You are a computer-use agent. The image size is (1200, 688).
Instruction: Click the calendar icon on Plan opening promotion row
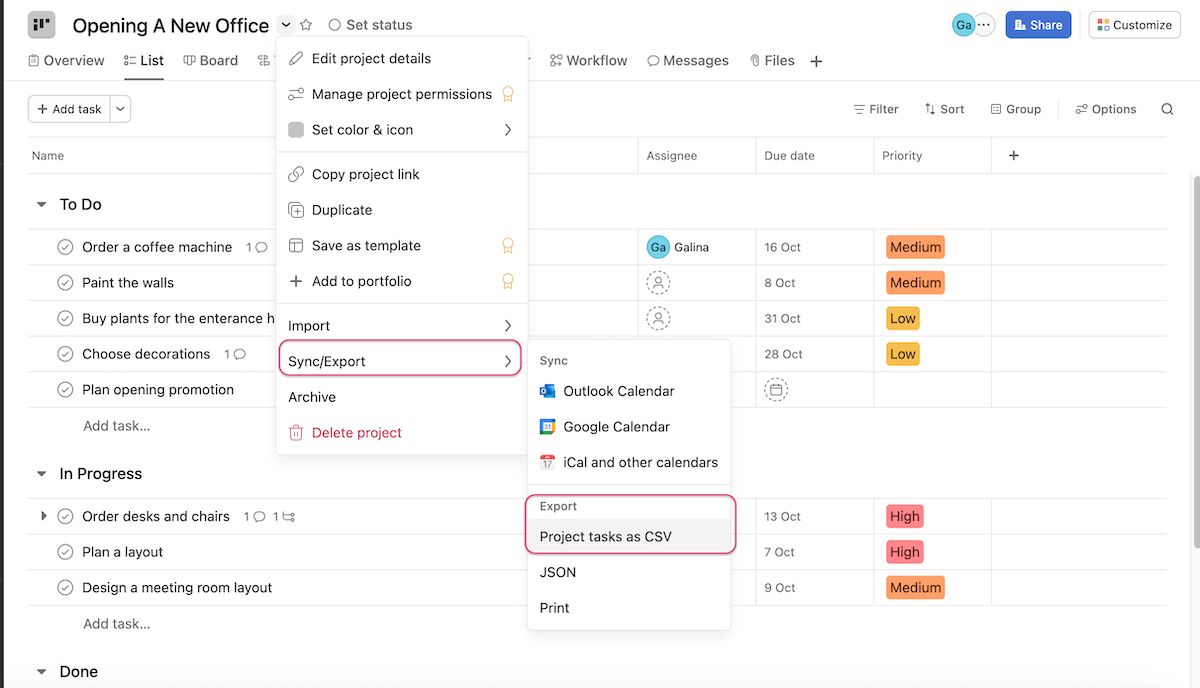pyautogui.click(x=776, y=390)
